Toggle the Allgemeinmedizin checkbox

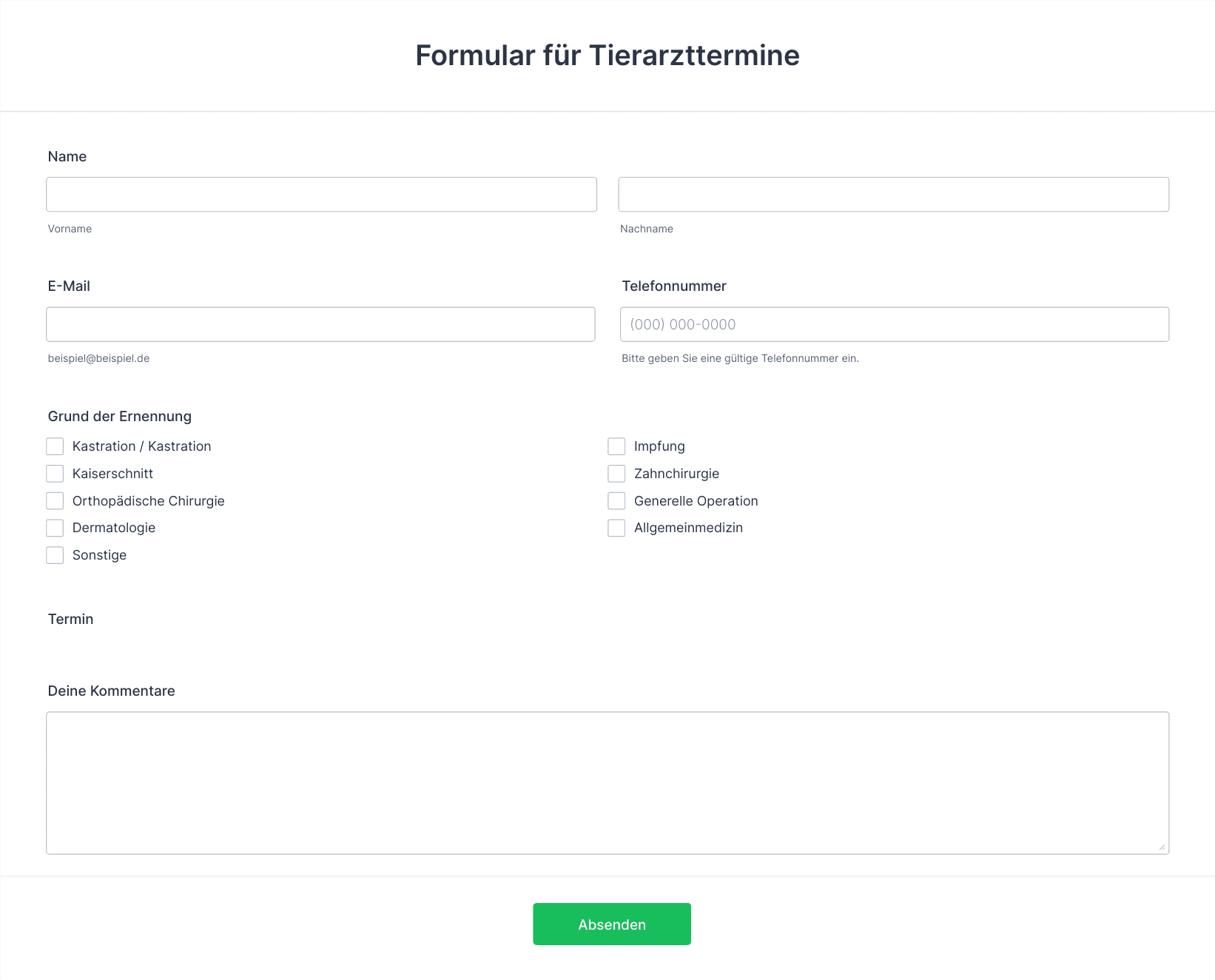[616, 528]
